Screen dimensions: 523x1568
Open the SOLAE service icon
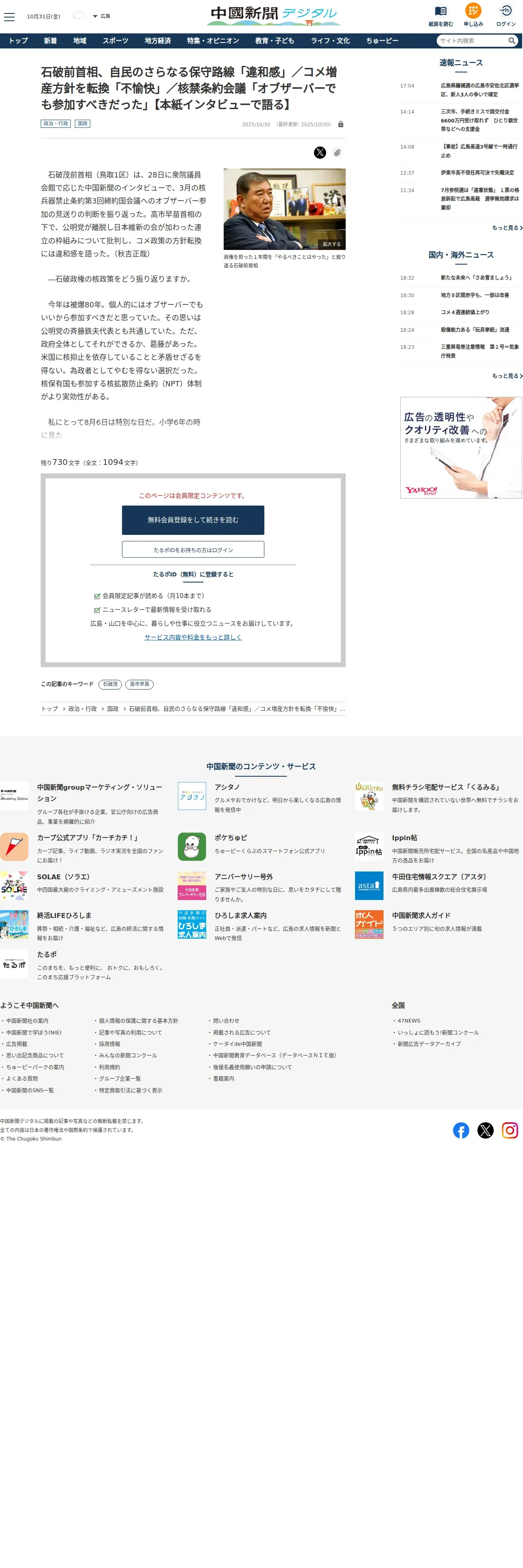pyautogui.click(x=14, y=886)
